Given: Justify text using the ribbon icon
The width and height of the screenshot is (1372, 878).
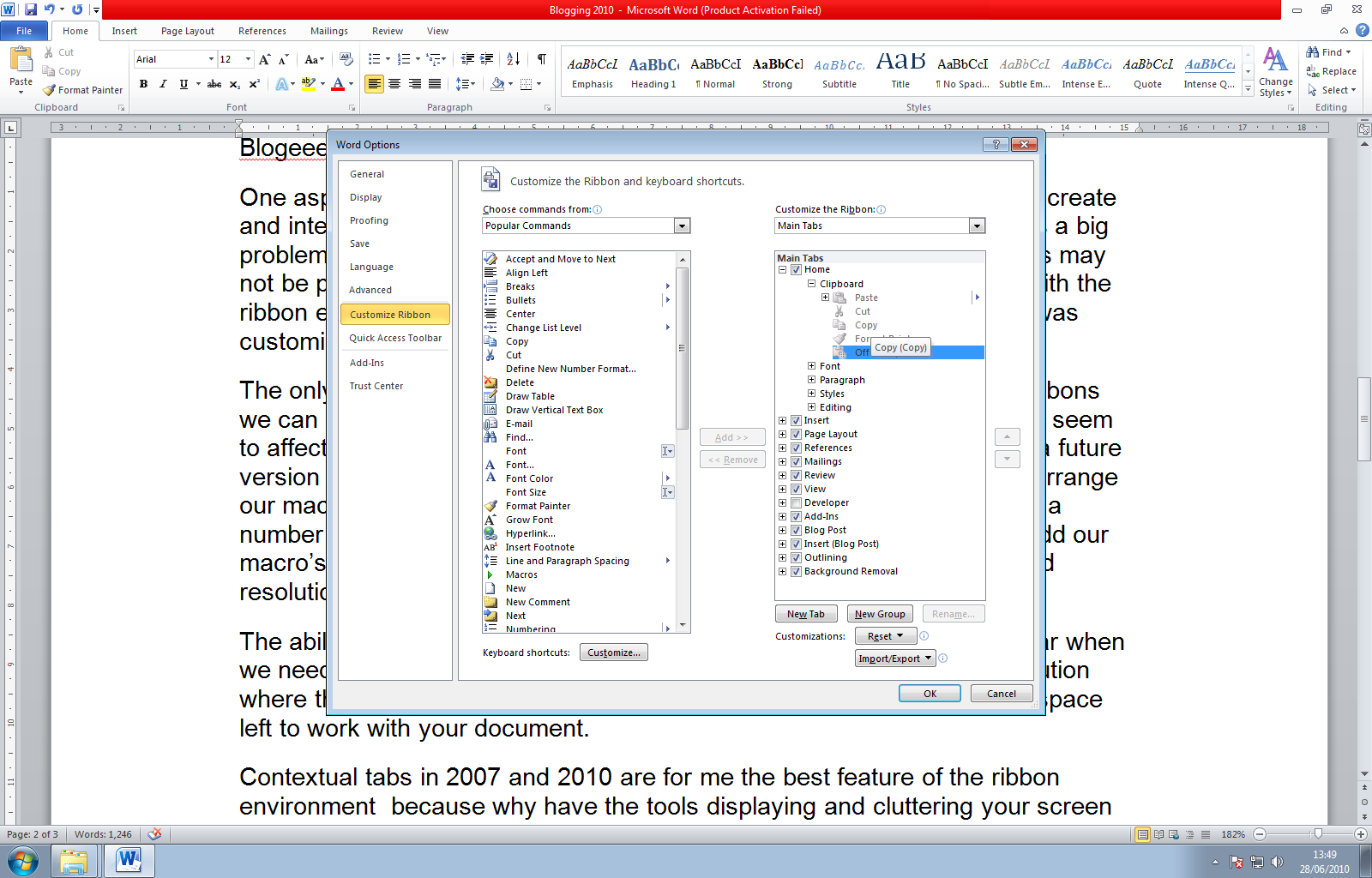Looking at the screenshot, I should click(435, 84).
